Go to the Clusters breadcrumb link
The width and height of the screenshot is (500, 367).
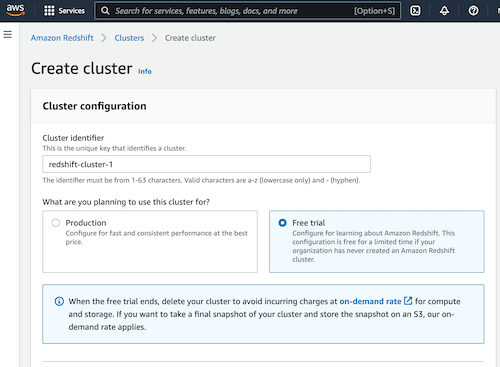click(129, 38)
